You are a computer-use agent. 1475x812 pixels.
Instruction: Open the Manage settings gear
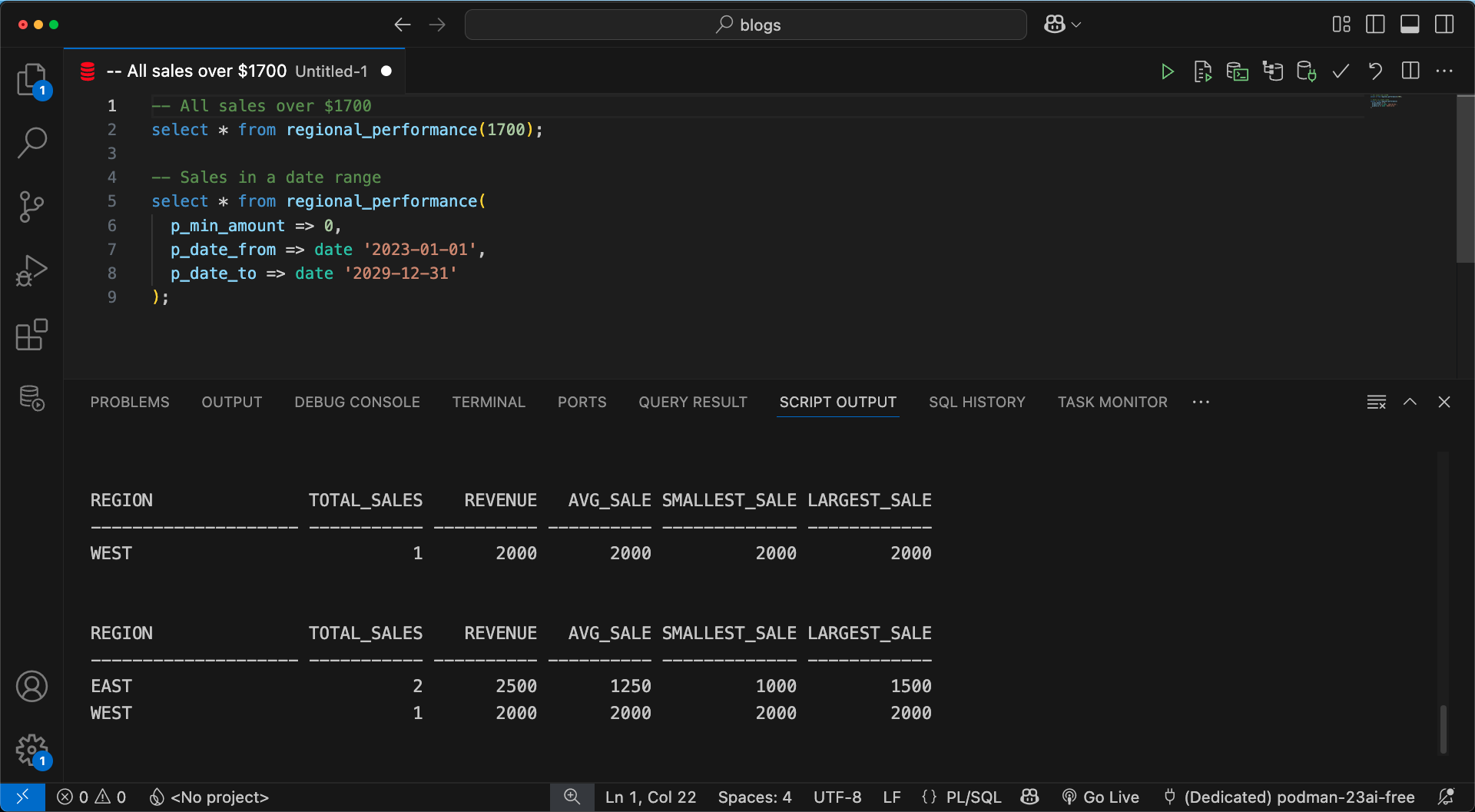pyautogui.click(x=31, y=750)
